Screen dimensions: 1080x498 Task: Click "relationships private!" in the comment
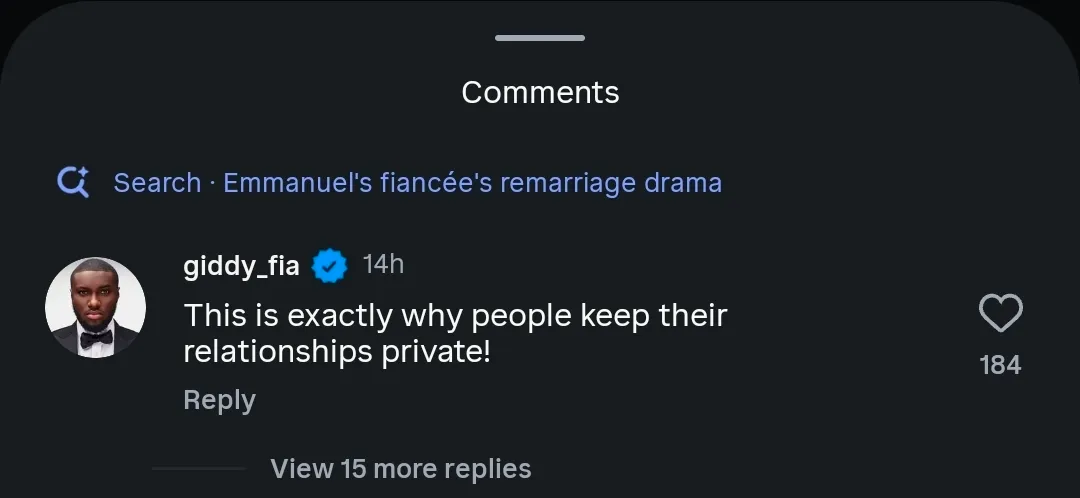[x=337, y=352]
